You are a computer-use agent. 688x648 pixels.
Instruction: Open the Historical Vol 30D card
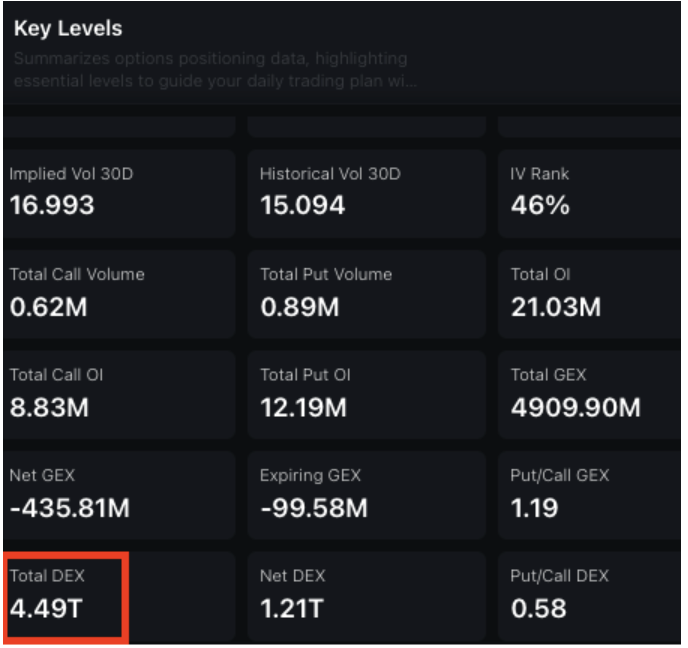pos(366,194)
